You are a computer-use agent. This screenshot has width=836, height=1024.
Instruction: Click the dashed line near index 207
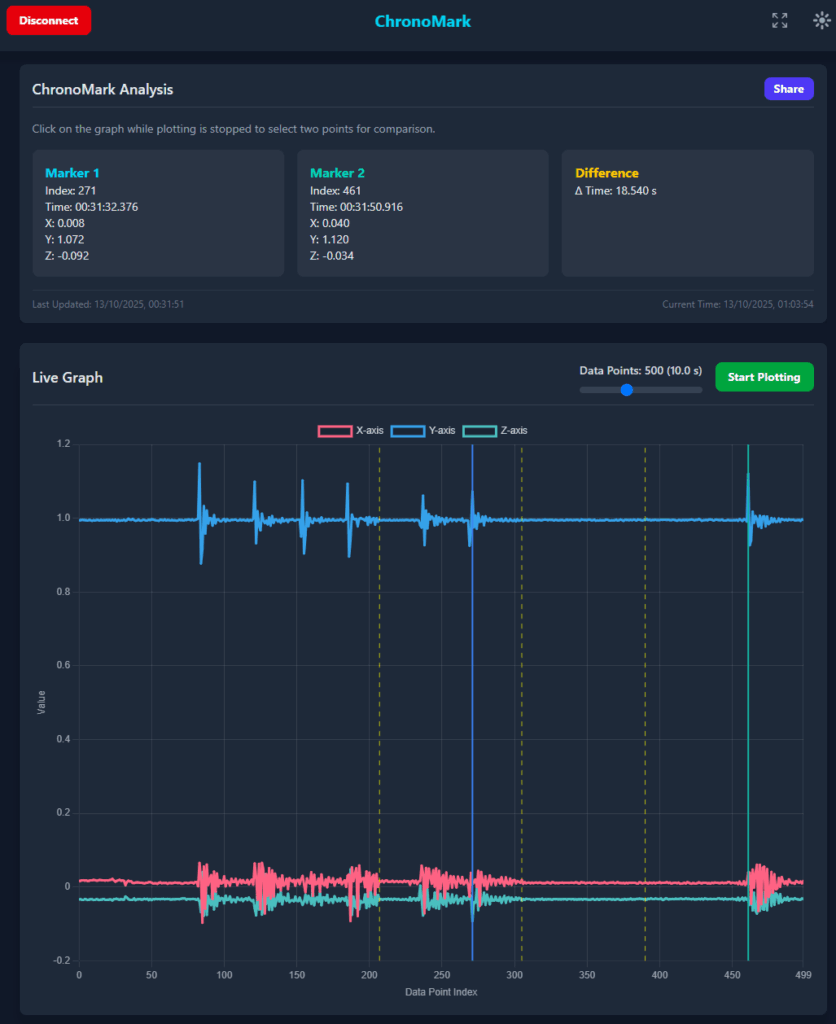click(x=379, y=700)
